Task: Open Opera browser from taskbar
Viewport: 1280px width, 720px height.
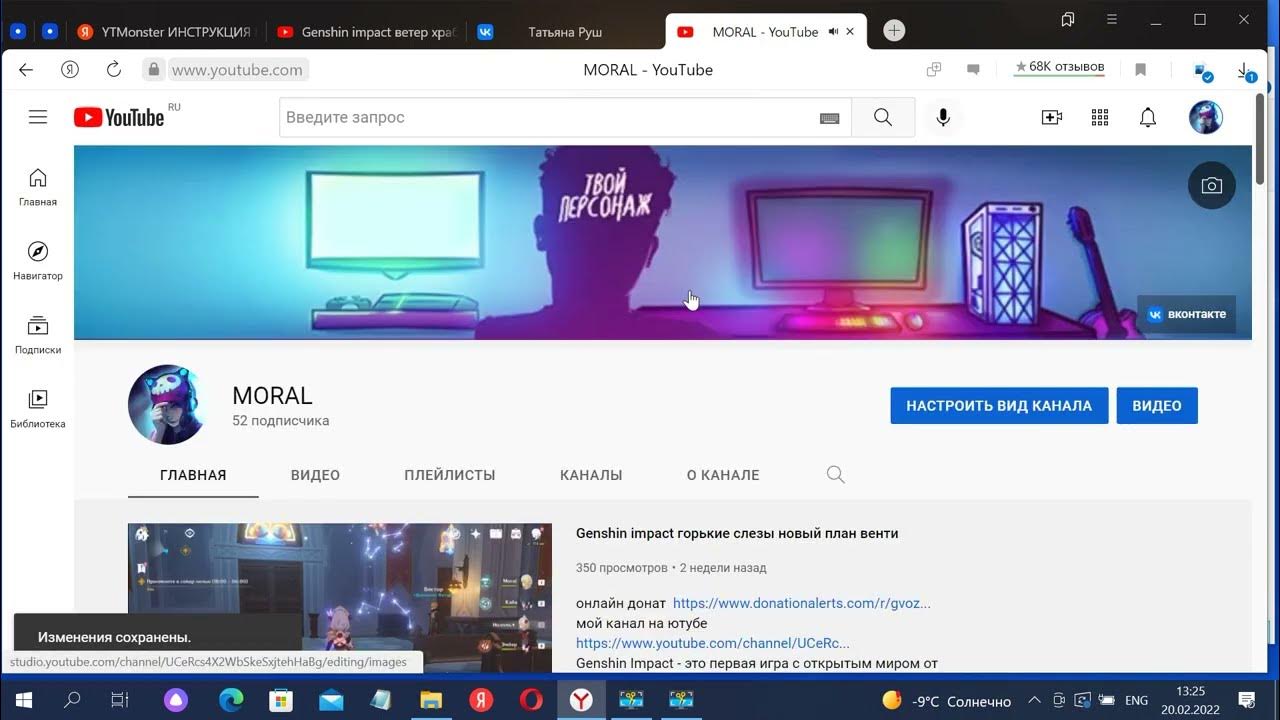Action: click(x=531, y=700)
